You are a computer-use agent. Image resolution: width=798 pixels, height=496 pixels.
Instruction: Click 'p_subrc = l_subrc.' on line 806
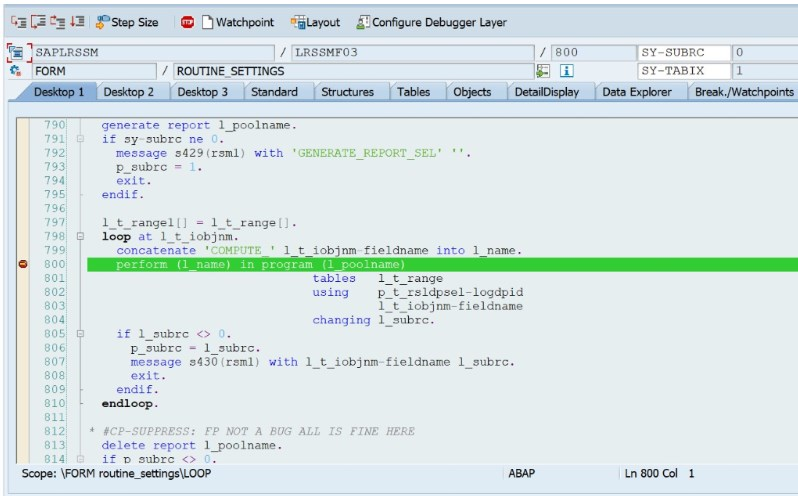pyautogui.click(x=195, y=348)
